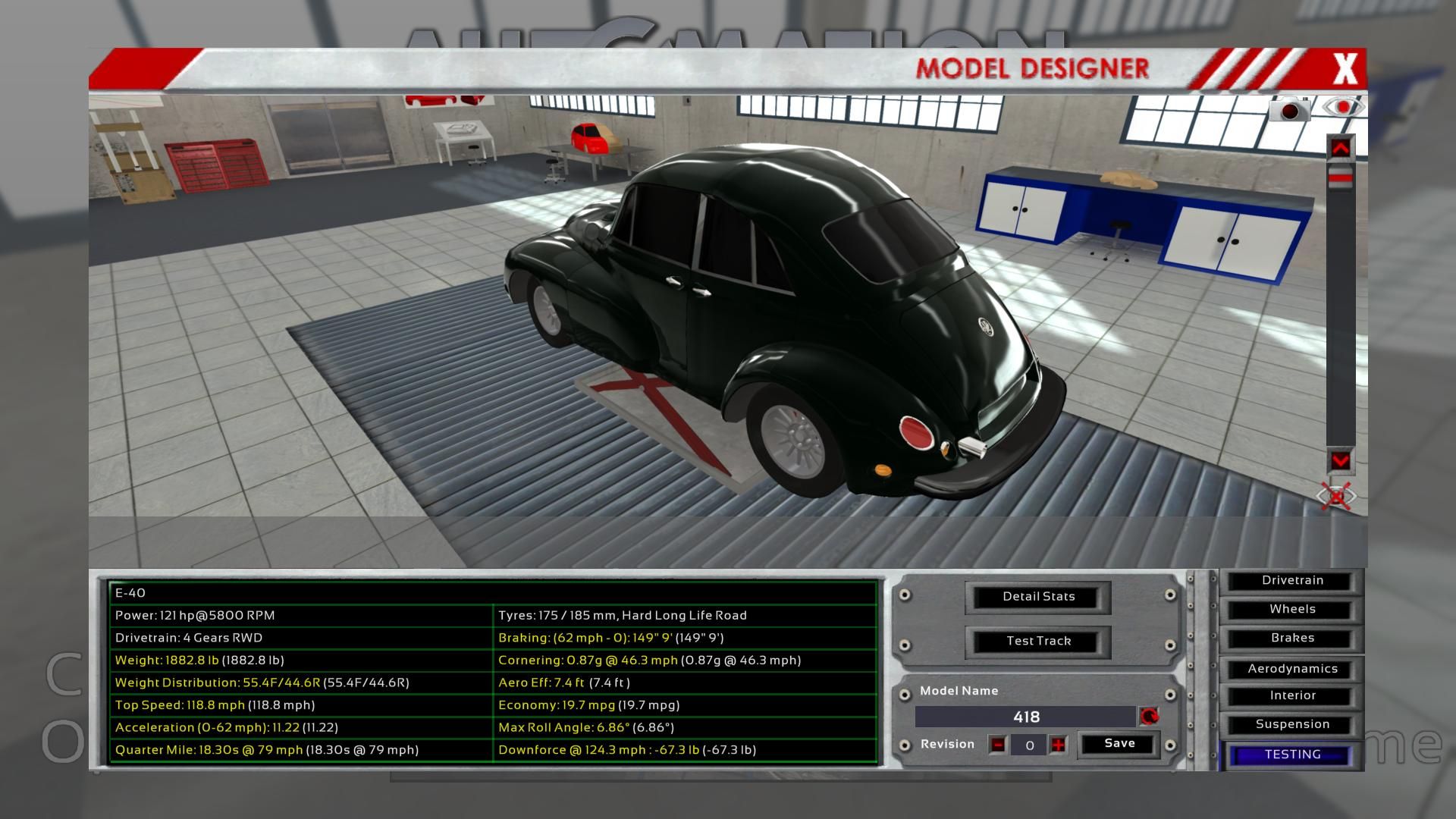Open the Detail Stats panel
Viewport: 1456px width, 819px height.
1038,597
